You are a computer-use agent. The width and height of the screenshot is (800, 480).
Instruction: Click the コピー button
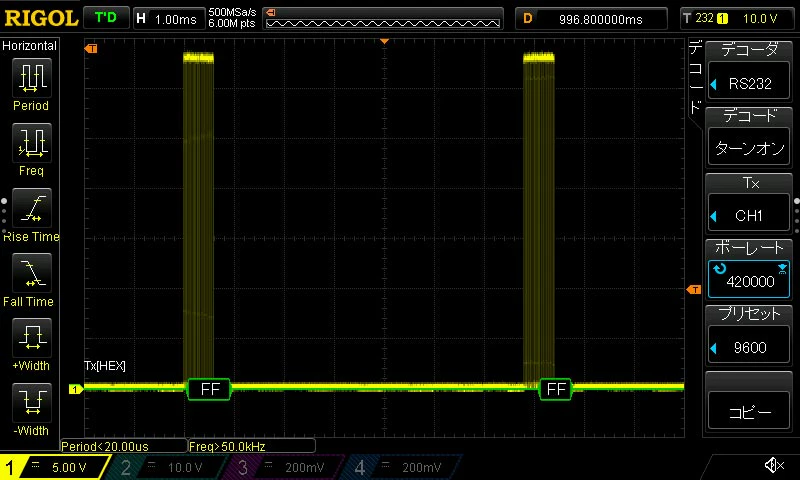point(749,412)
